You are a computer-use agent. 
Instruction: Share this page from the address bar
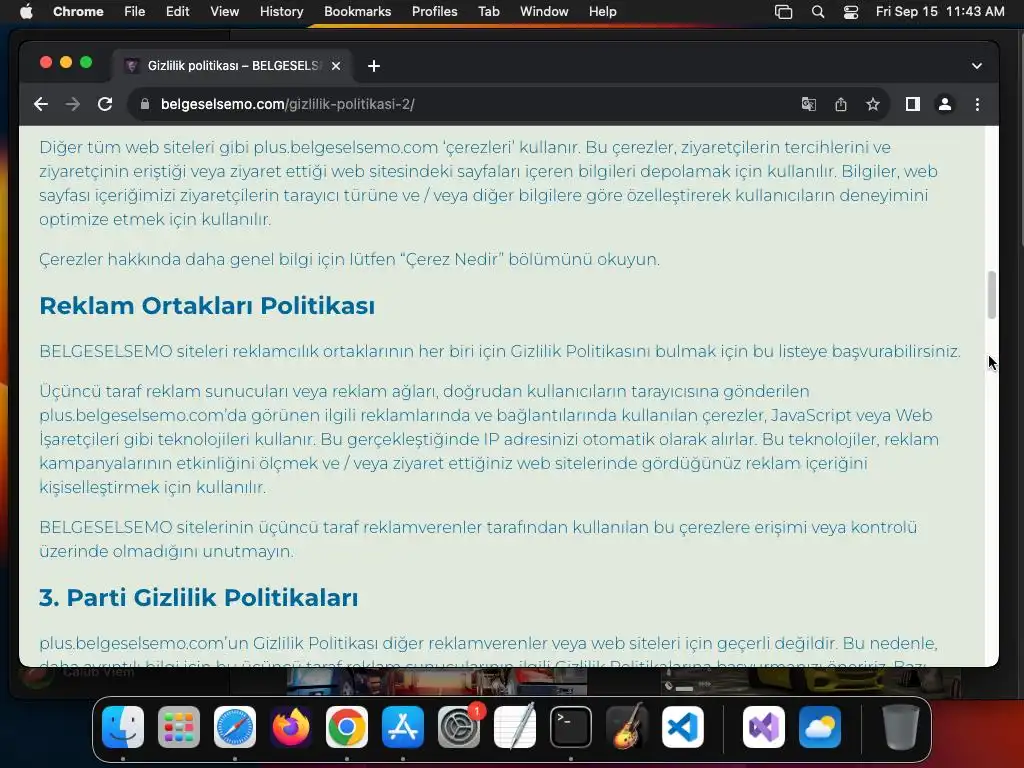point(840,104)
